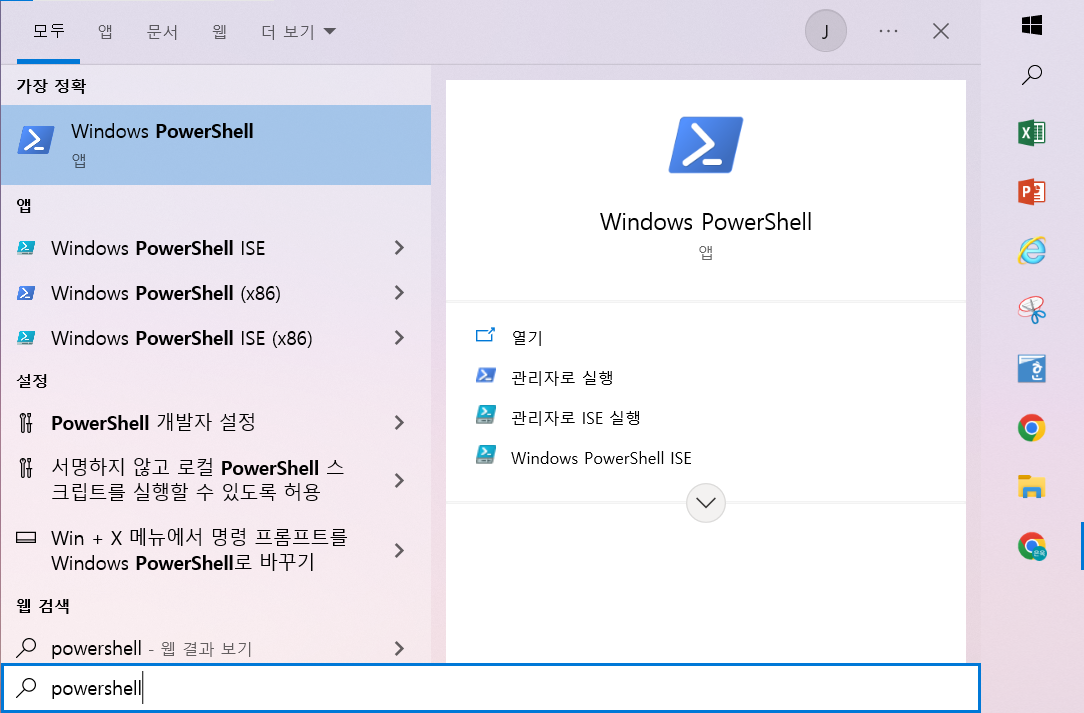This screenshot has height=713, width=1084.
Task: Expand Windows PowerShell ISE result arrow
Action: tap(399, 248)
